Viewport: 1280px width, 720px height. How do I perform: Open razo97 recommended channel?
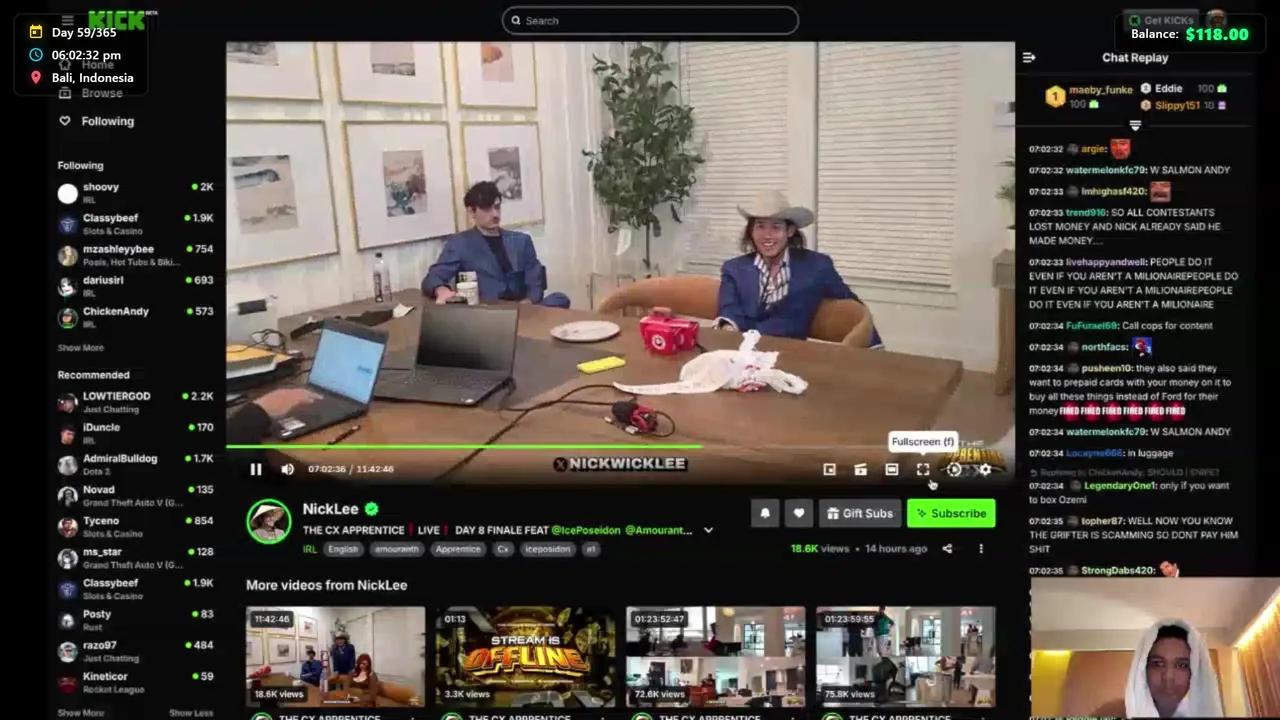(x=135, y=651)
